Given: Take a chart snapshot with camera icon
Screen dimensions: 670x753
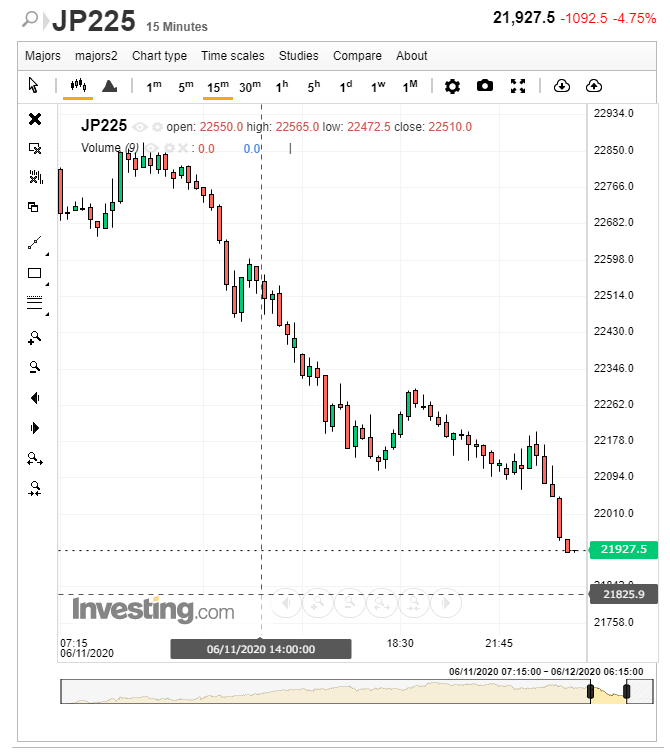Looking at the screenshot, I should pyautogui.click(x=485, y=86).
